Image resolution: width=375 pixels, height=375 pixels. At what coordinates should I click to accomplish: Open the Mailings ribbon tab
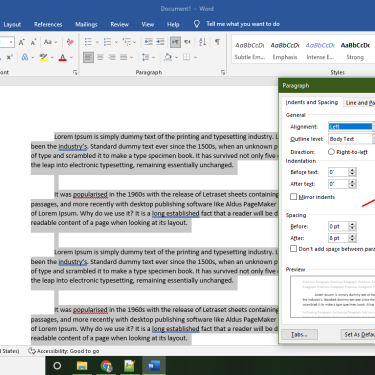[x=86, y=24]
